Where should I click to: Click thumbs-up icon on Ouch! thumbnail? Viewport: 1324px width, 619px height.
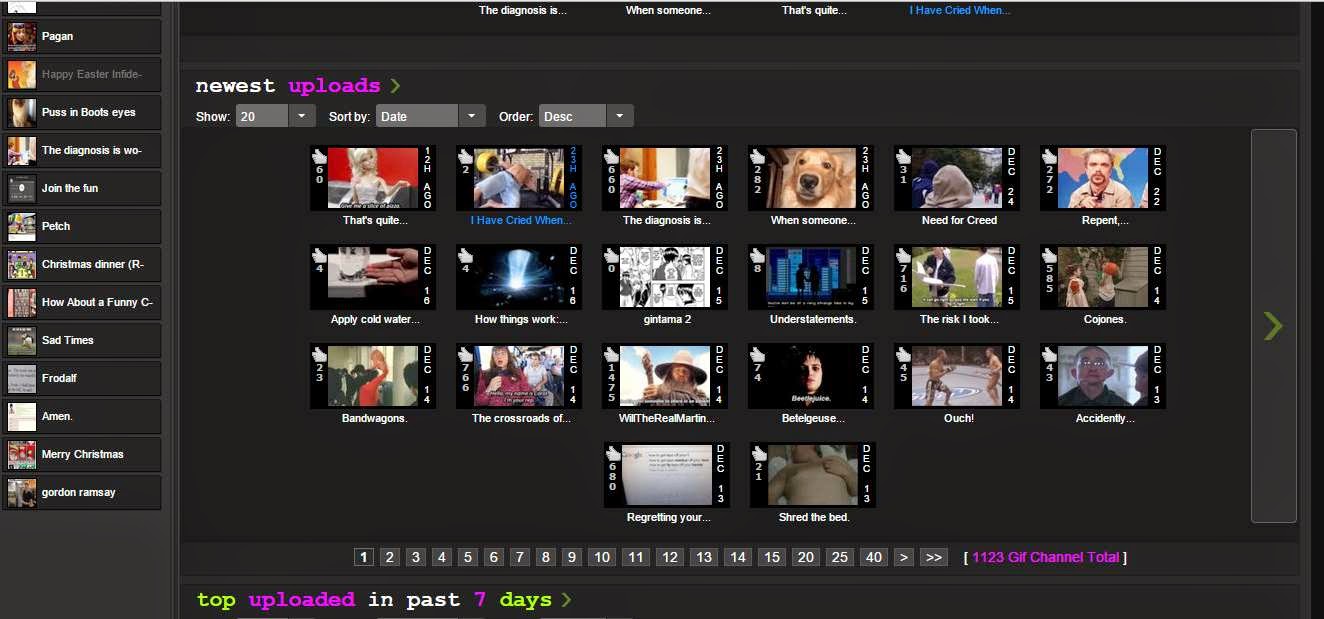[903, 354]
